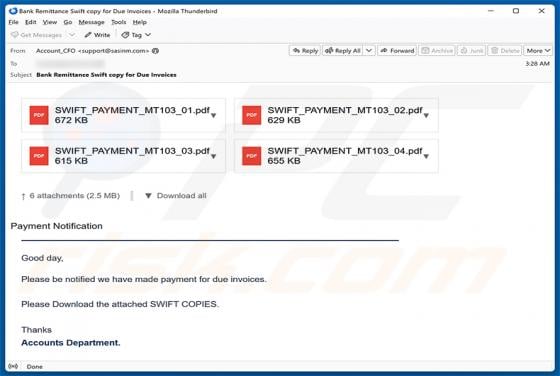The width and height of the screenshot is (560, 376).
Task: Click the SWIFT_PAYMENT_MT103_04.pdf file name
Action: click(x=345, y=151)
